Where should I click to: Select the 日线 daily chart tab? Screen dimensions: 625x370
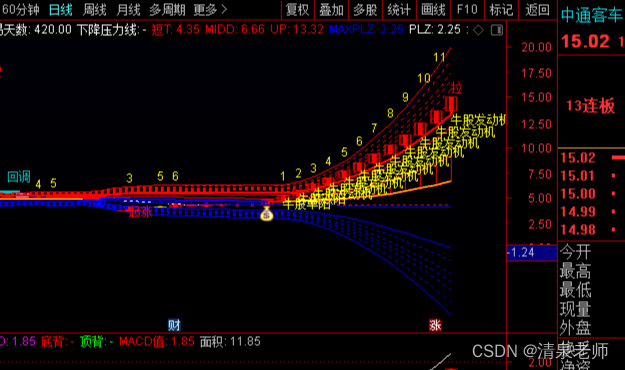(x=61, y=10)
